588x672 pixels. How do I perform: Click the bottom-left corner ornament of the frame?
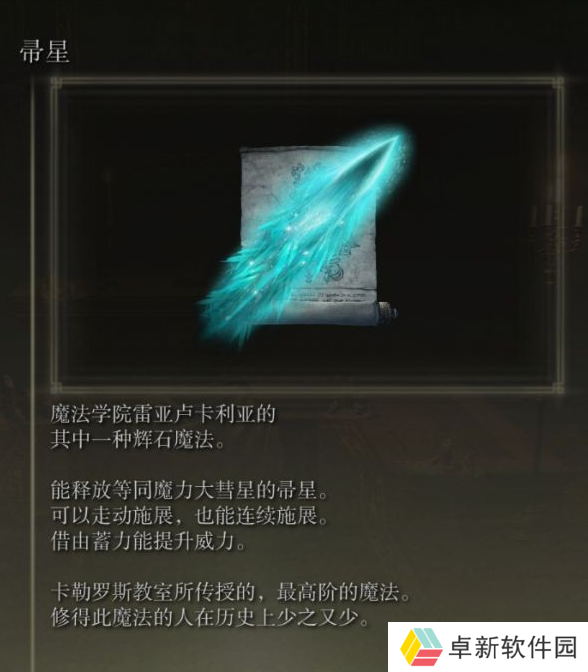pos(56,389)
